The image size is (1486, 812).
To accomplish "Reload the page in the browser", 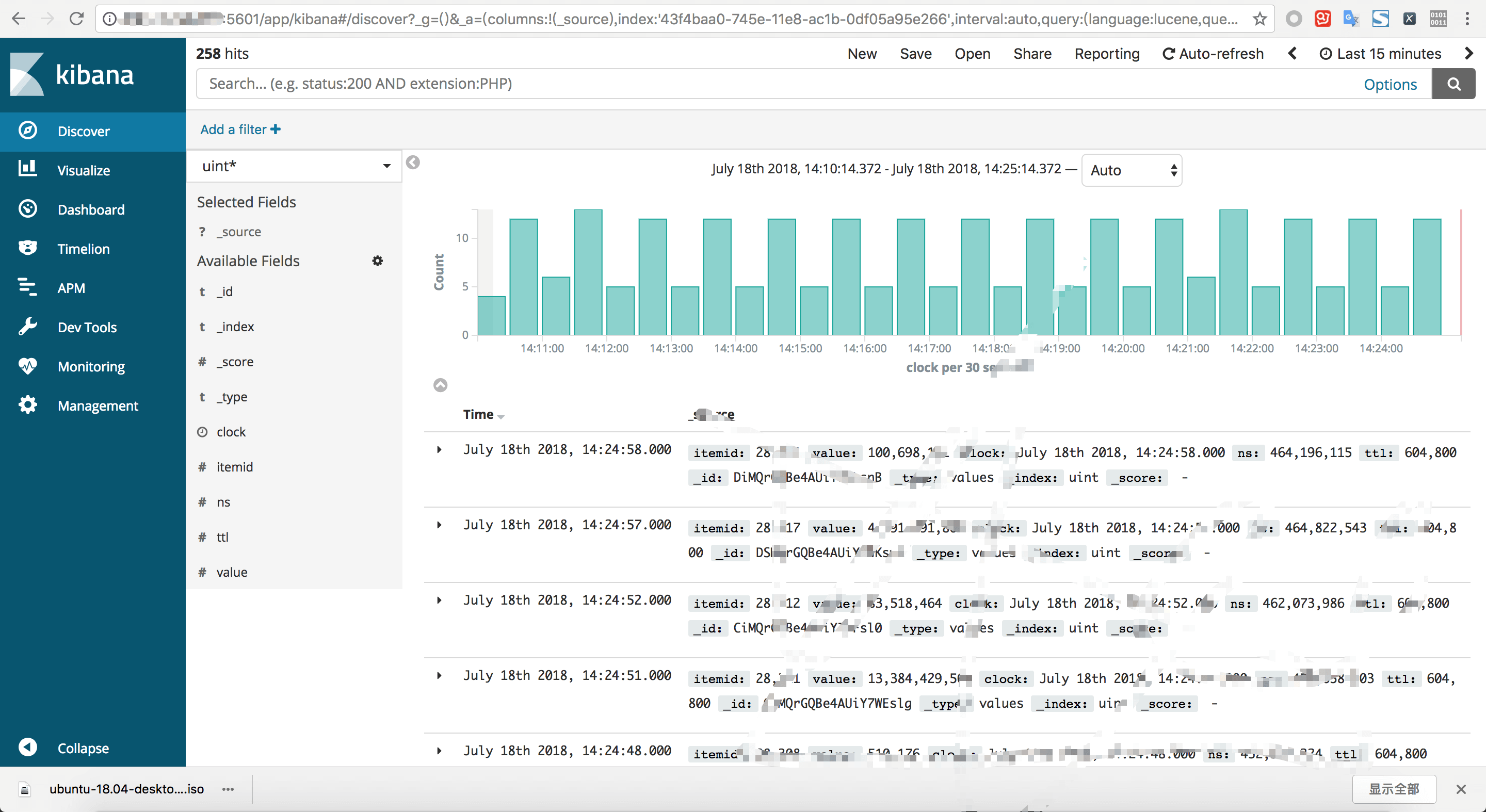I will 76,19.
